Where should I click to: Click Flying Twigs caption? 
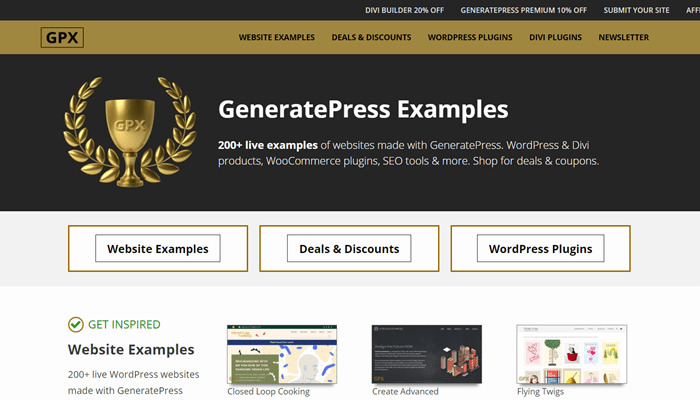[x=540, y=392]
